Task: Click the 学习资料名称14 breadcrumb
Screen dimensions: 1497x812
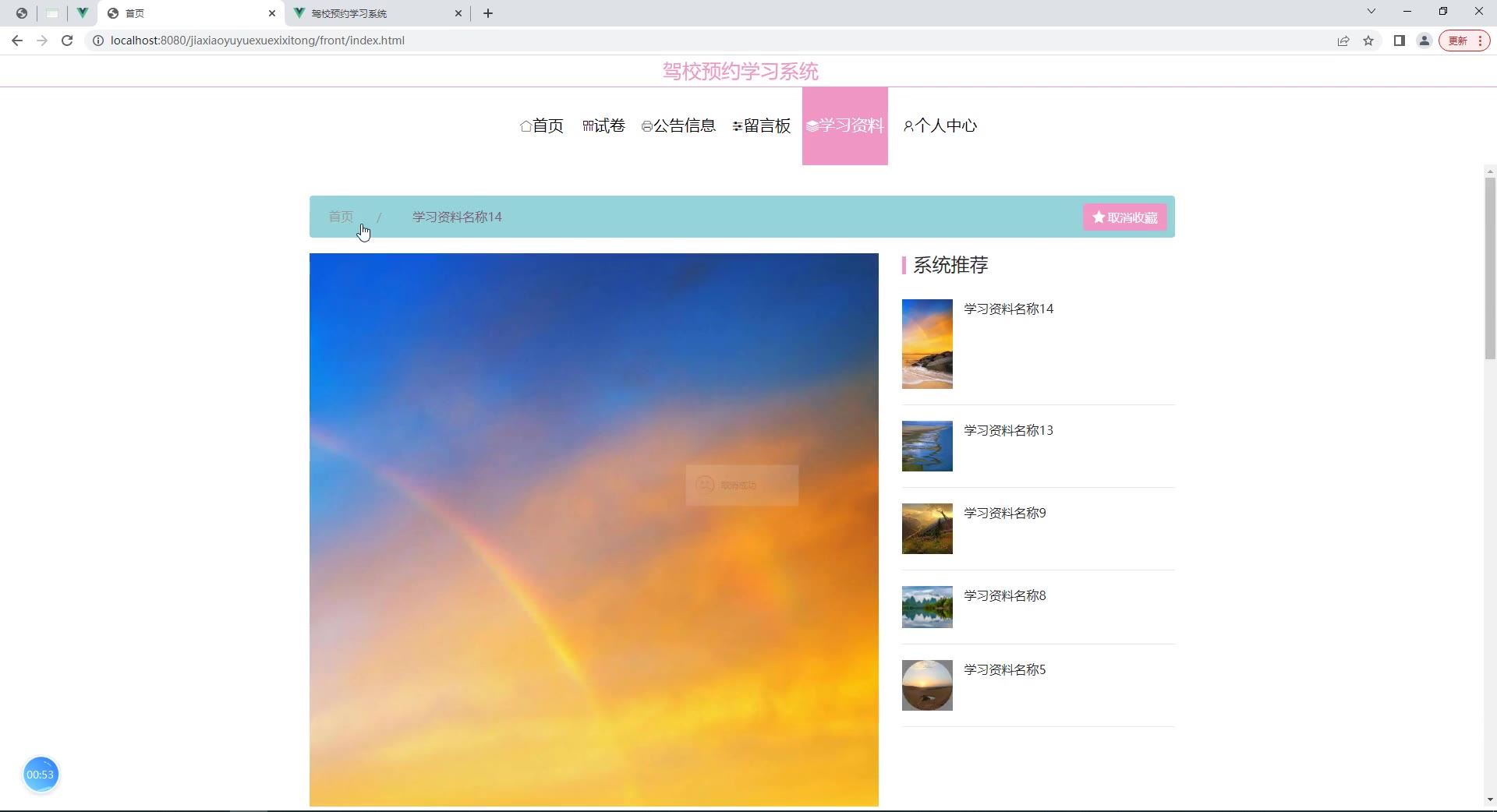Action: point(457,217)
